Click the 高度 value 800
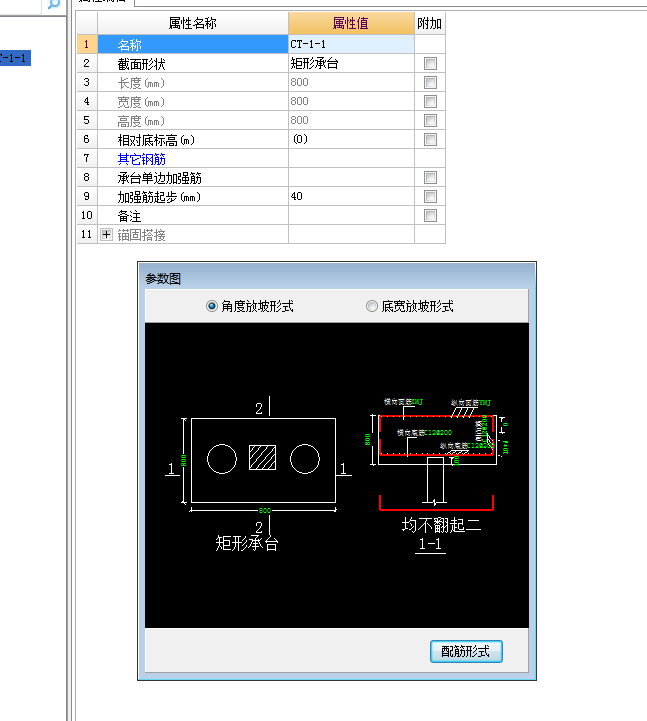647x721 pixels. (351, 120)
